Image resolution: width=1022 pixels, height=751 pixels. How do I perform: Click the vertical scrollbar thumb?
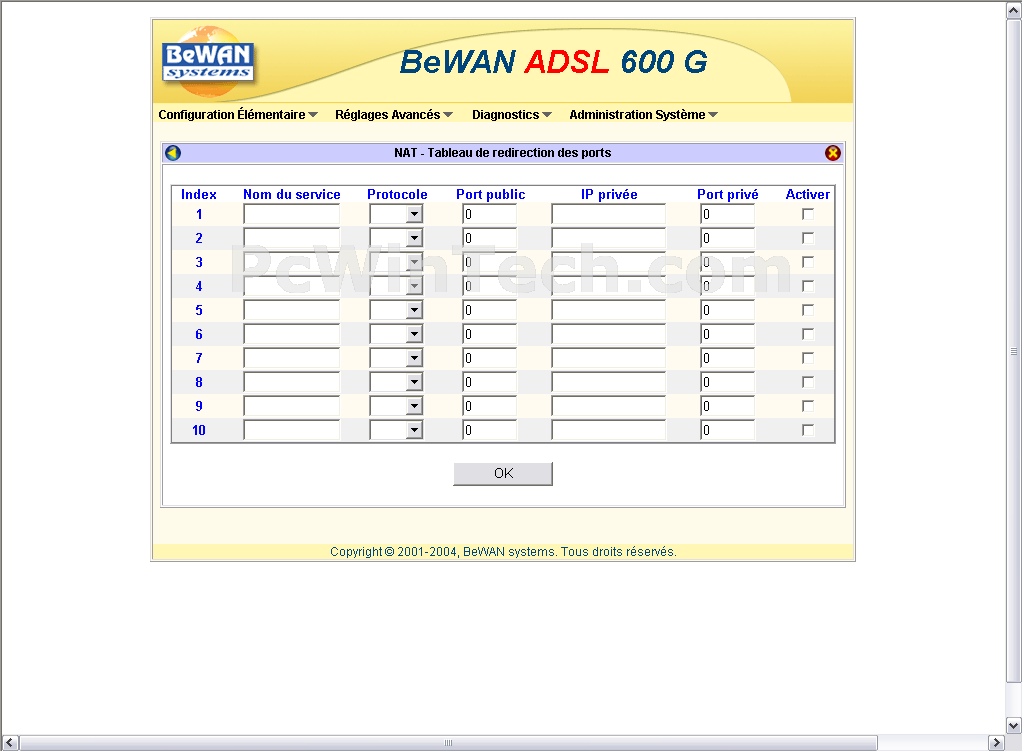[x=1014, y=351]
